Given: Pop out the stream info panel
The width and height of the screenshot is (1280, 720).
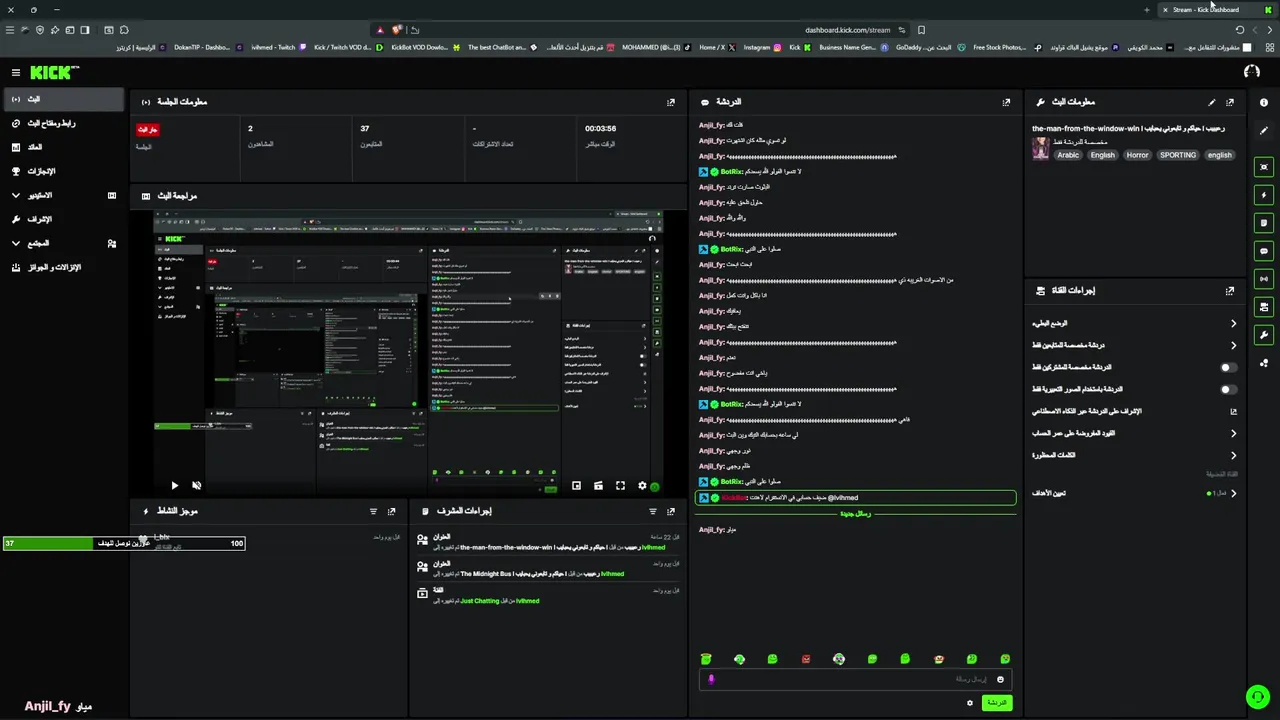Looking at the screenshot, I should (x=1230, y=102).
